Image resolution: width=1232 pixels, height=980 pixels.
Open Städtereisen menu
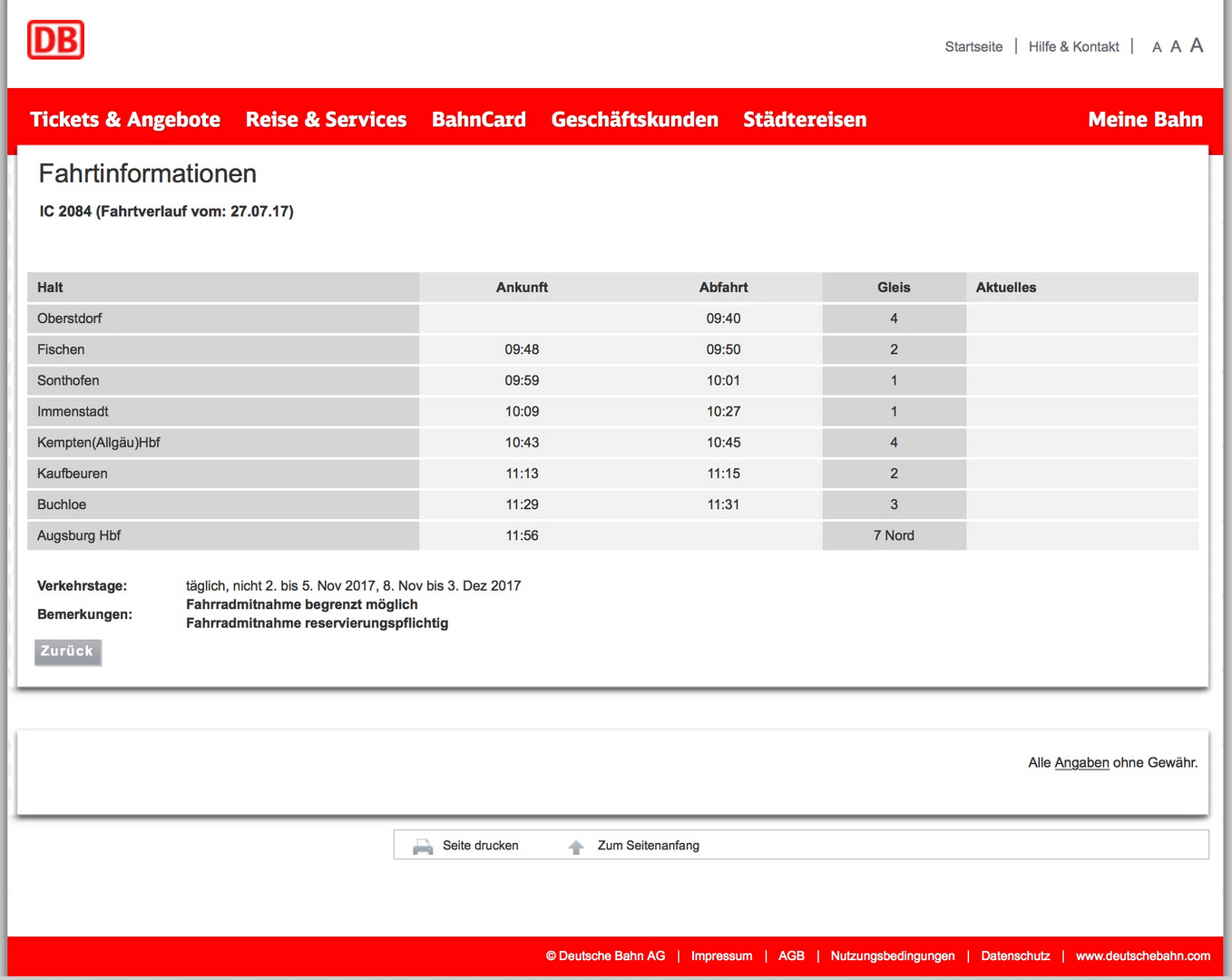coord(805,120)
